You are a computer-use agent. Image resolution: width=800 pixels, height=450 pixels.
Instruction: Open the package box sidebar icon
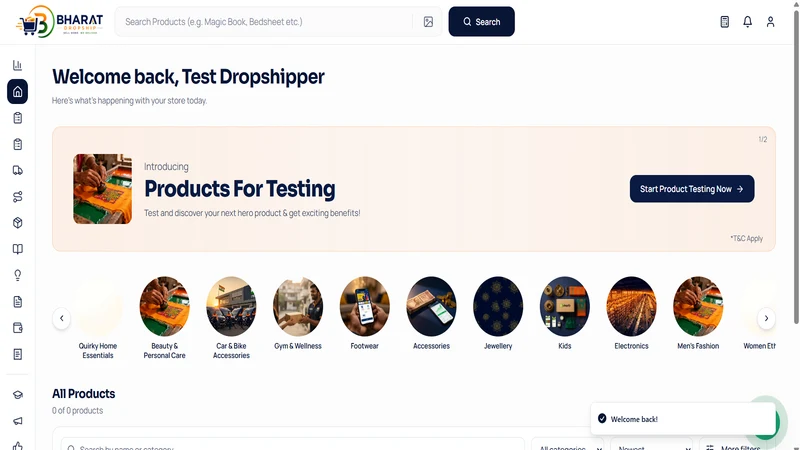[17, 223]
